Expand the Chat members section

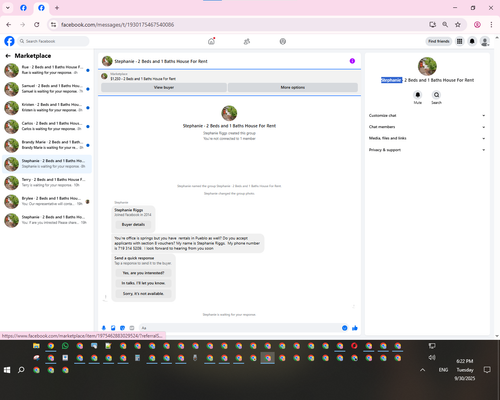point(427,127)
